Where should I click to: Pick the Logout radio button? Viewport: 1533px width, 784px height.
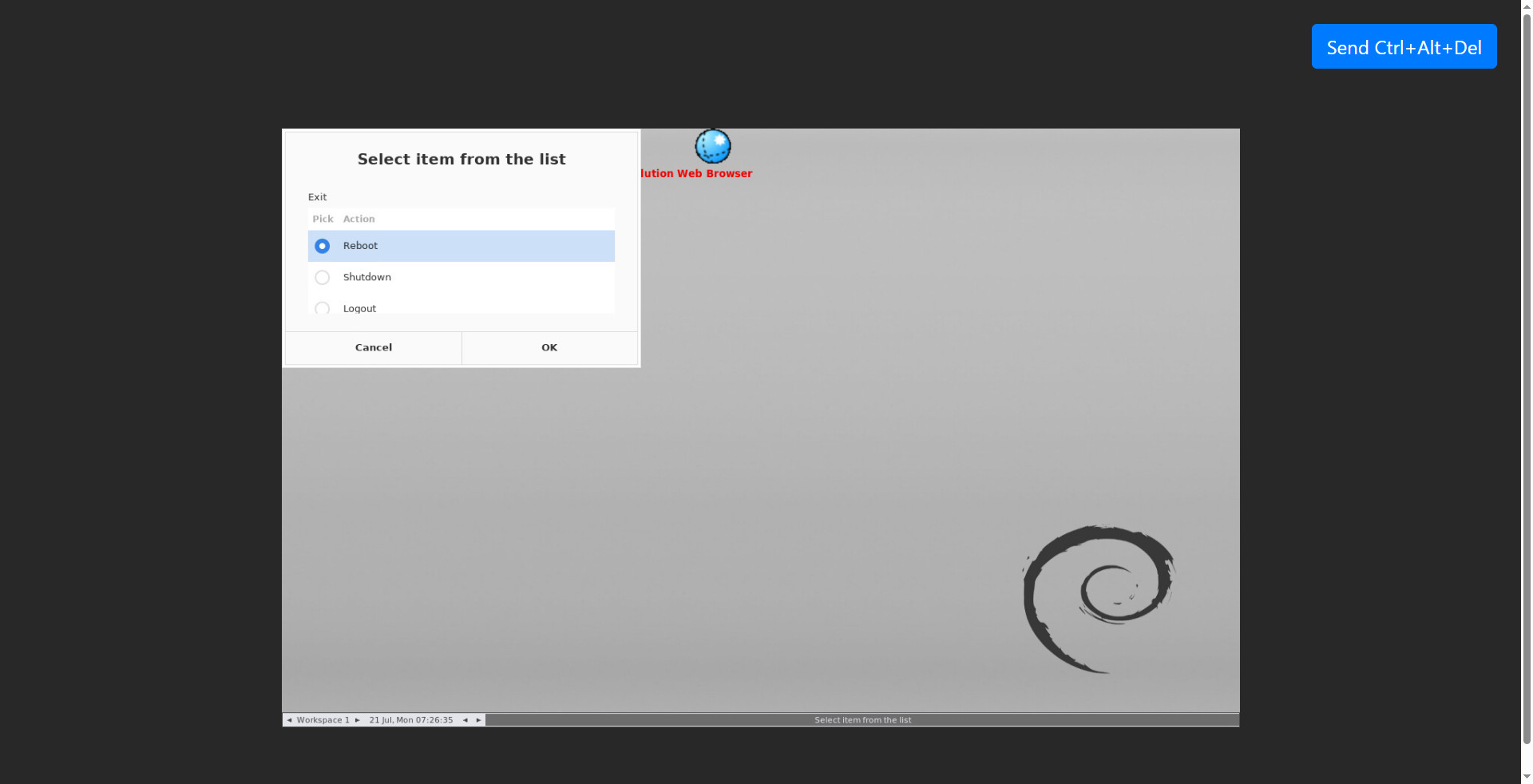point(322,308)
